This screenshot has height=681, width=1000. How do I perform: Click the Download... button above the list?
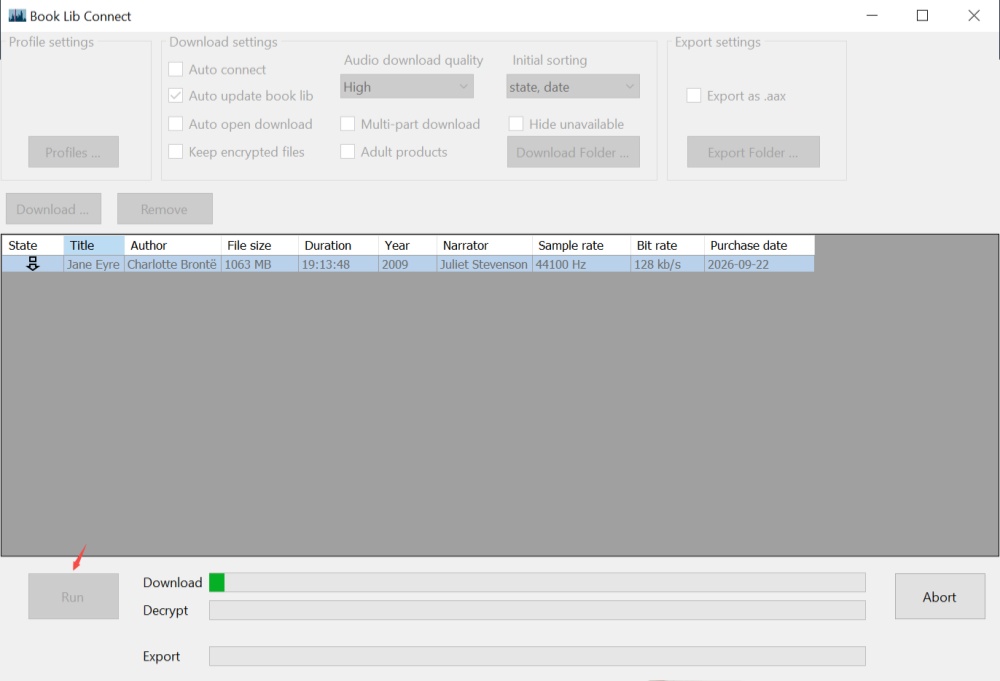point(54,209)
